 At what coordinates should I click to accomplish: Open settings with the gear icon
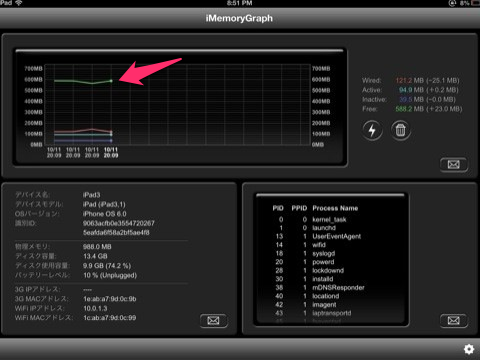click(469, 349)
